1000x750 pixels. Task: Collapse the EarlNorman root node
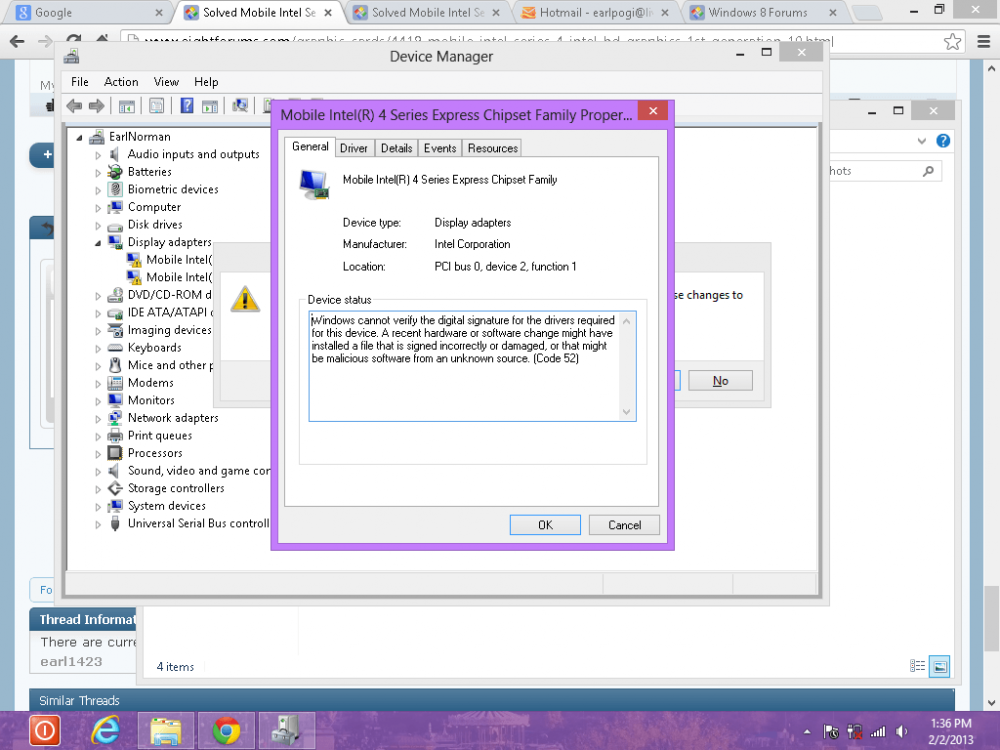pyautogui.click(x=80, y=137)
